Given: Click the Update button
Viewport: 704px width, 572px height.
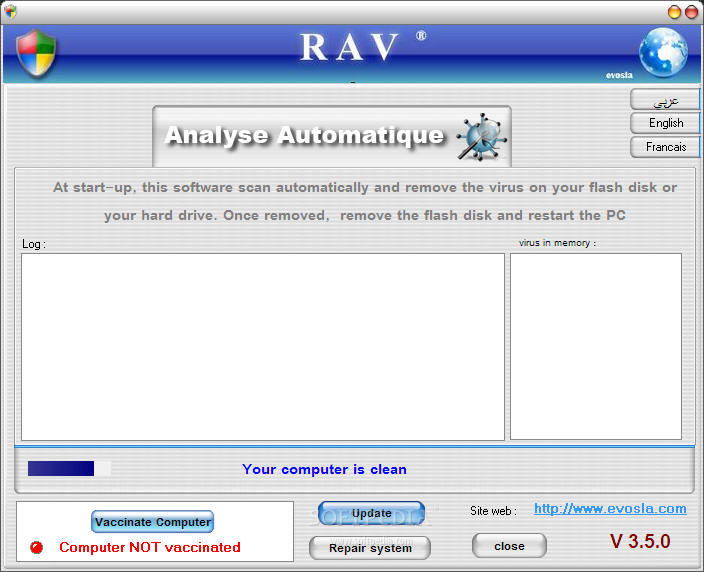Looking at the screenshot, I should (371, 513).
